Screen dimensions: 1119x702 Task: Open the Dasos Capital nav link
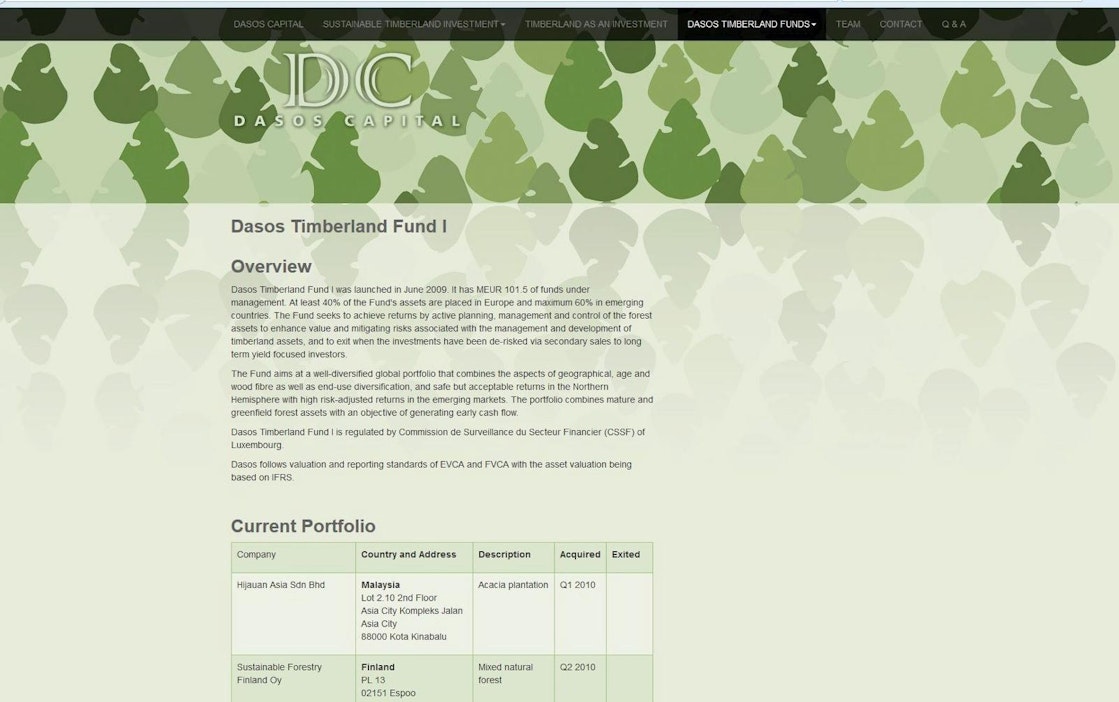pos(268,24)
